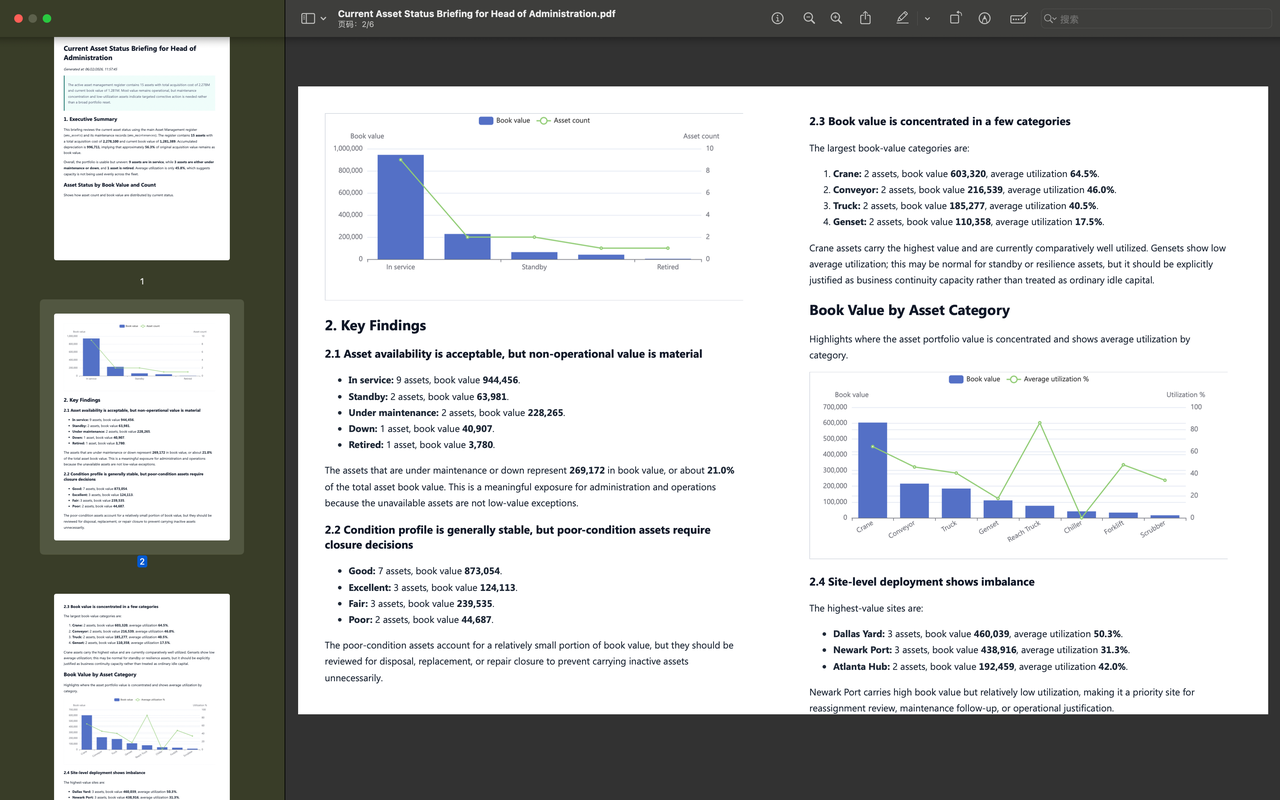Rotate the page with the rotate icon

point(955,18)
